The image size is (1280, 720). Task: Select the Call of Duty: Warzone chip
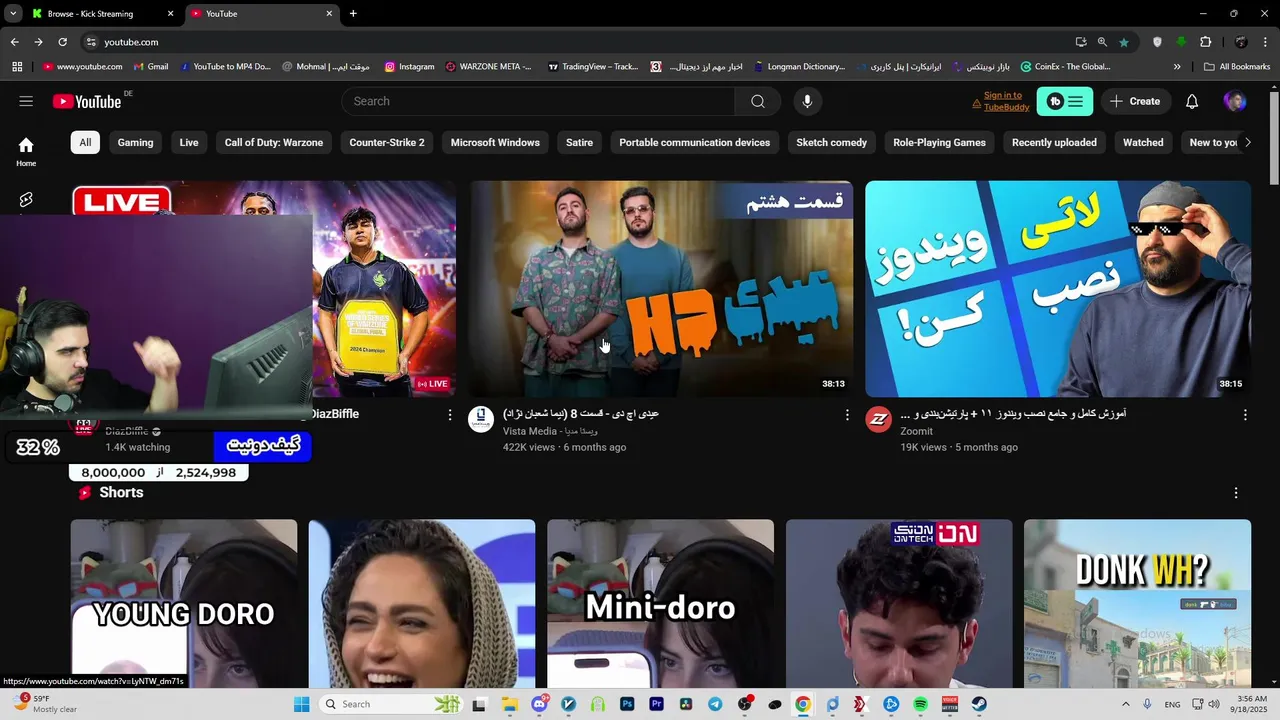click(274, 142)
